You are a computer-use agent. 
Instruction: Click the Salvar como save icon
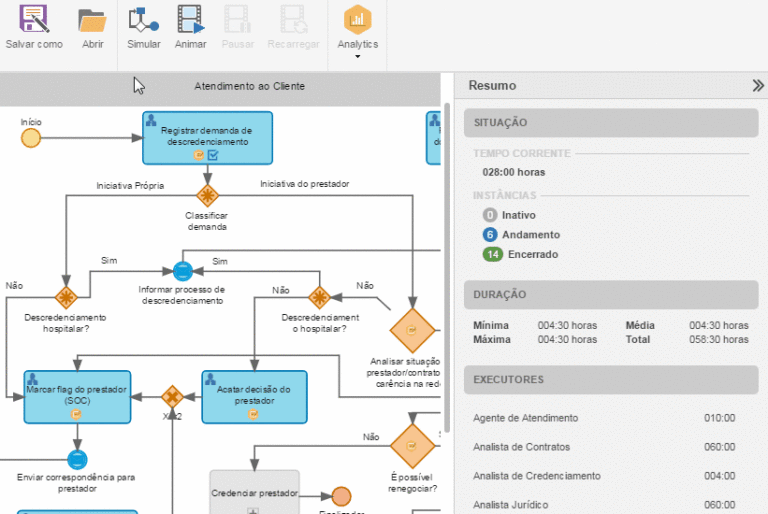pyautogui.click(x=34, y=20)
